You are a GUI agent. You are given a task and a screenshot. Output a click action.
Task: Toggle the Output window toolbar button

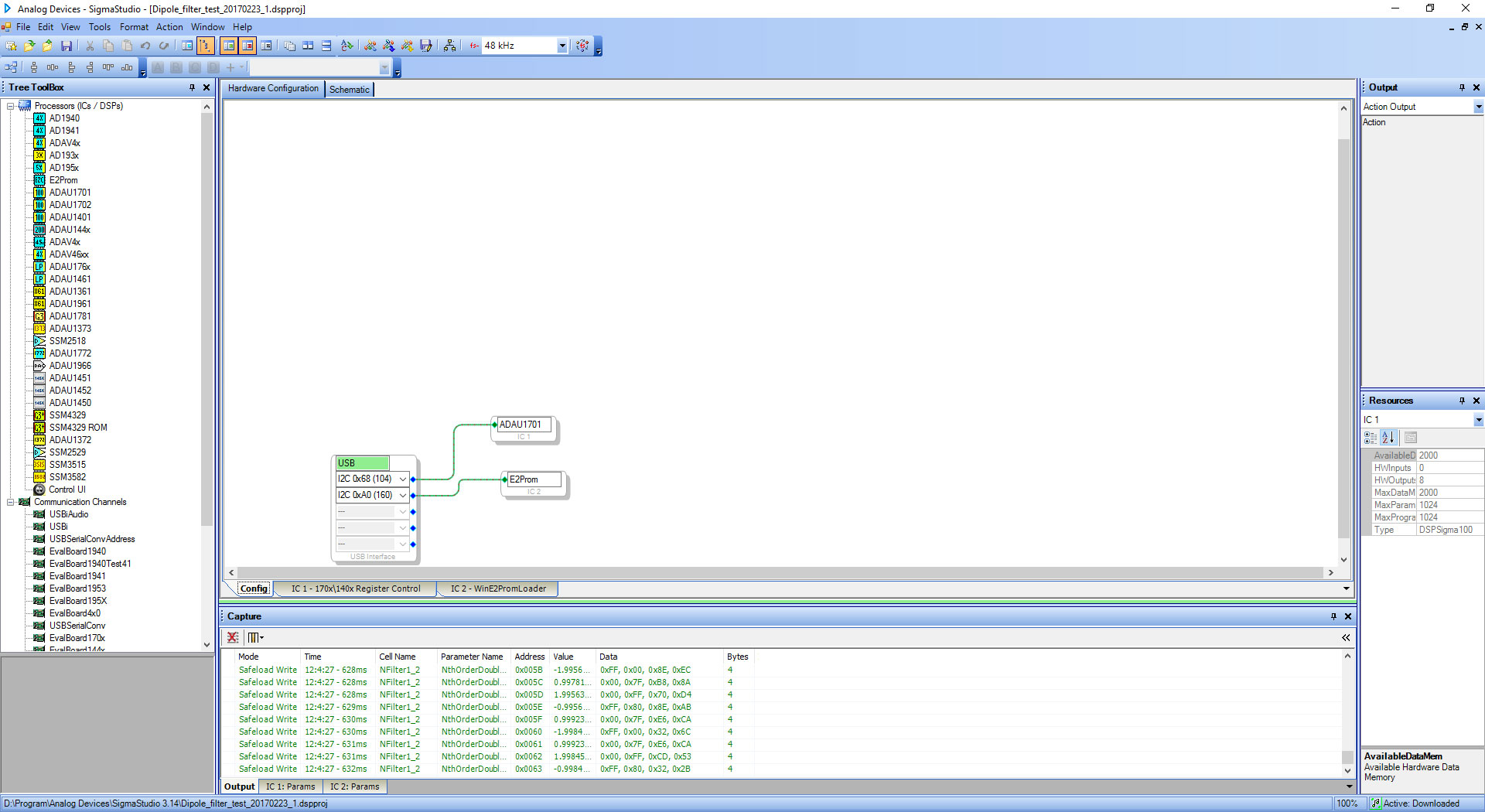click(247, 46)
